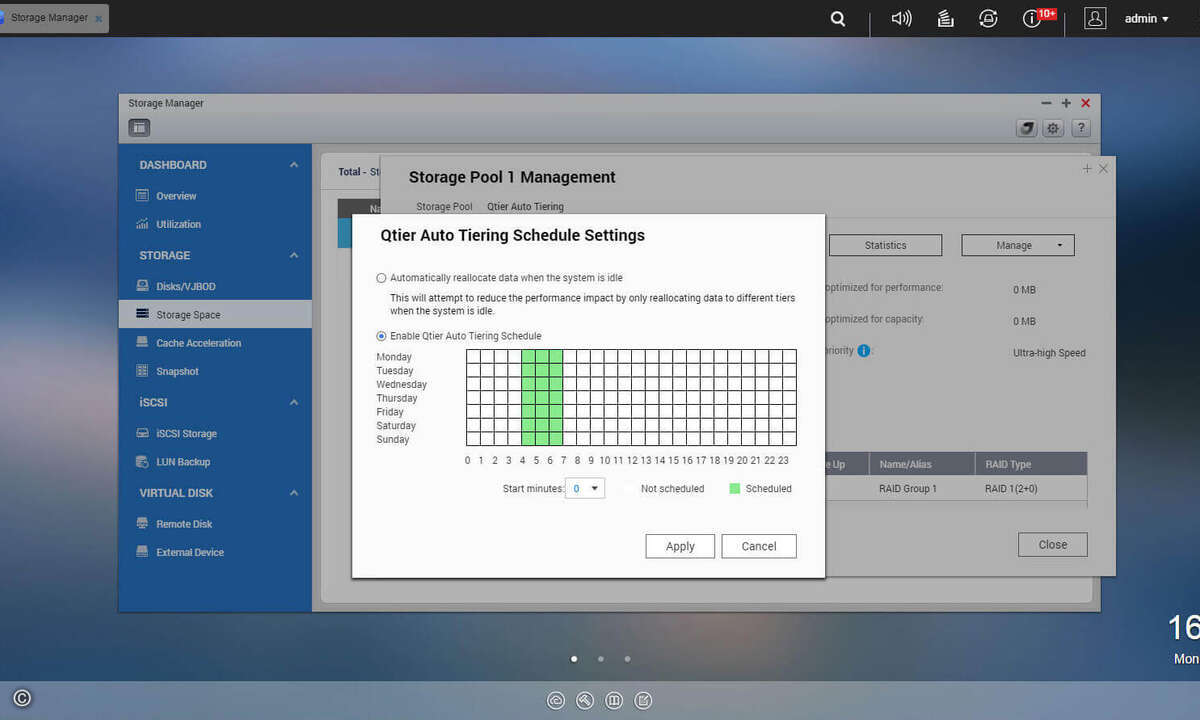
Task: Go to the second desktop page dot
Action: point(600,659)
